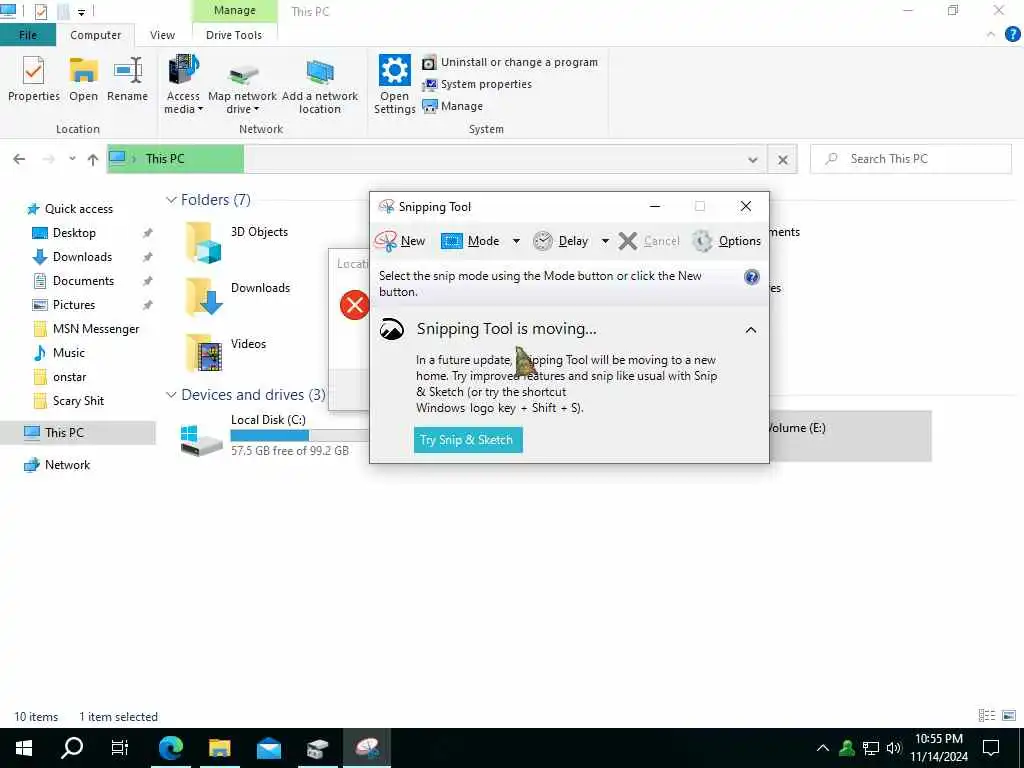
Task: Open taskbar Search magnifier
Action: (72, 748)
